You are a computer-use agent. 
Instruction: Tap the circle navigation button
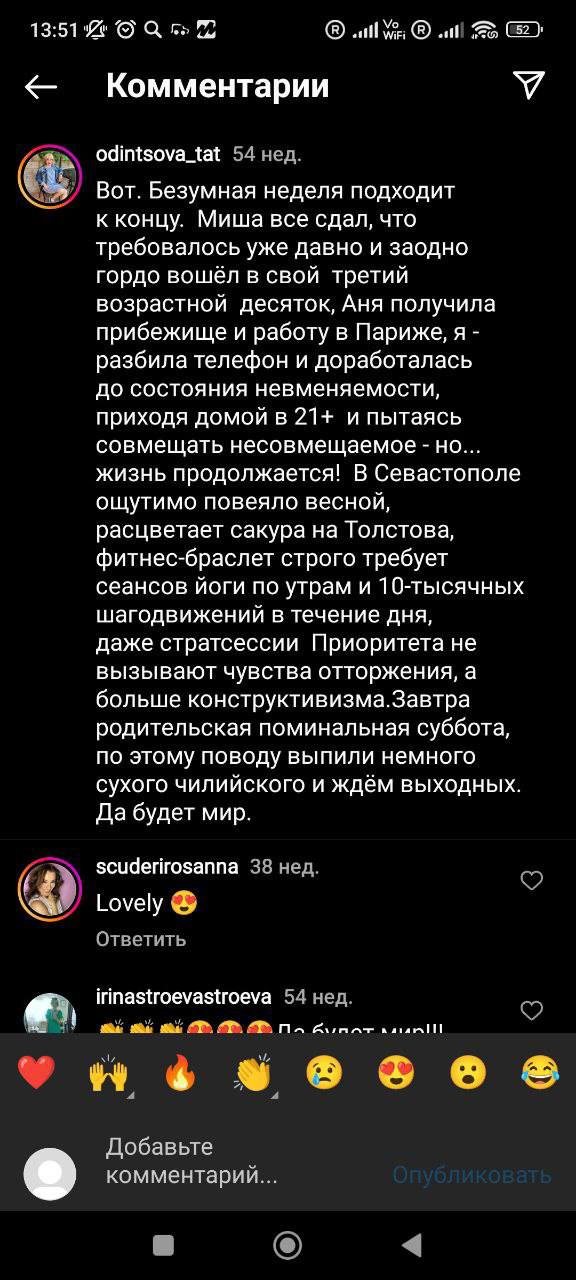pyautogui.click(x=287, y=1245)
